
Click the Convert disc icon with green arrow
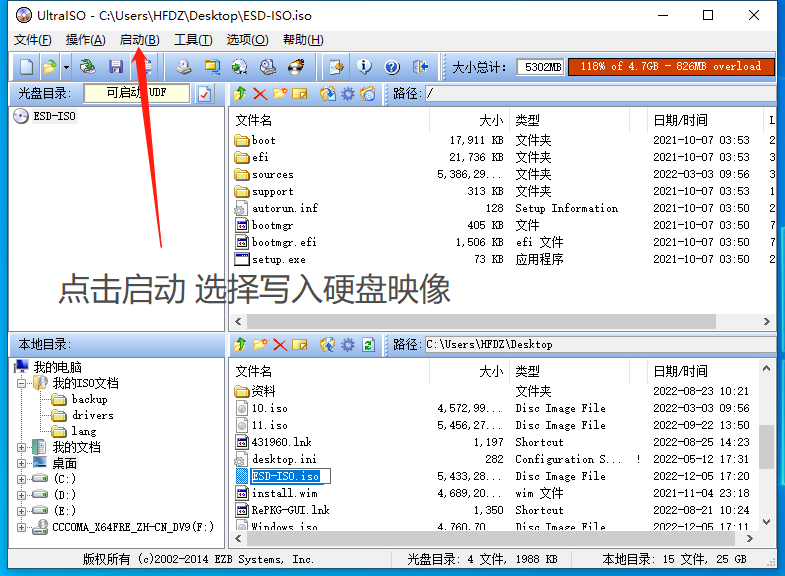[x=240, y=67]
